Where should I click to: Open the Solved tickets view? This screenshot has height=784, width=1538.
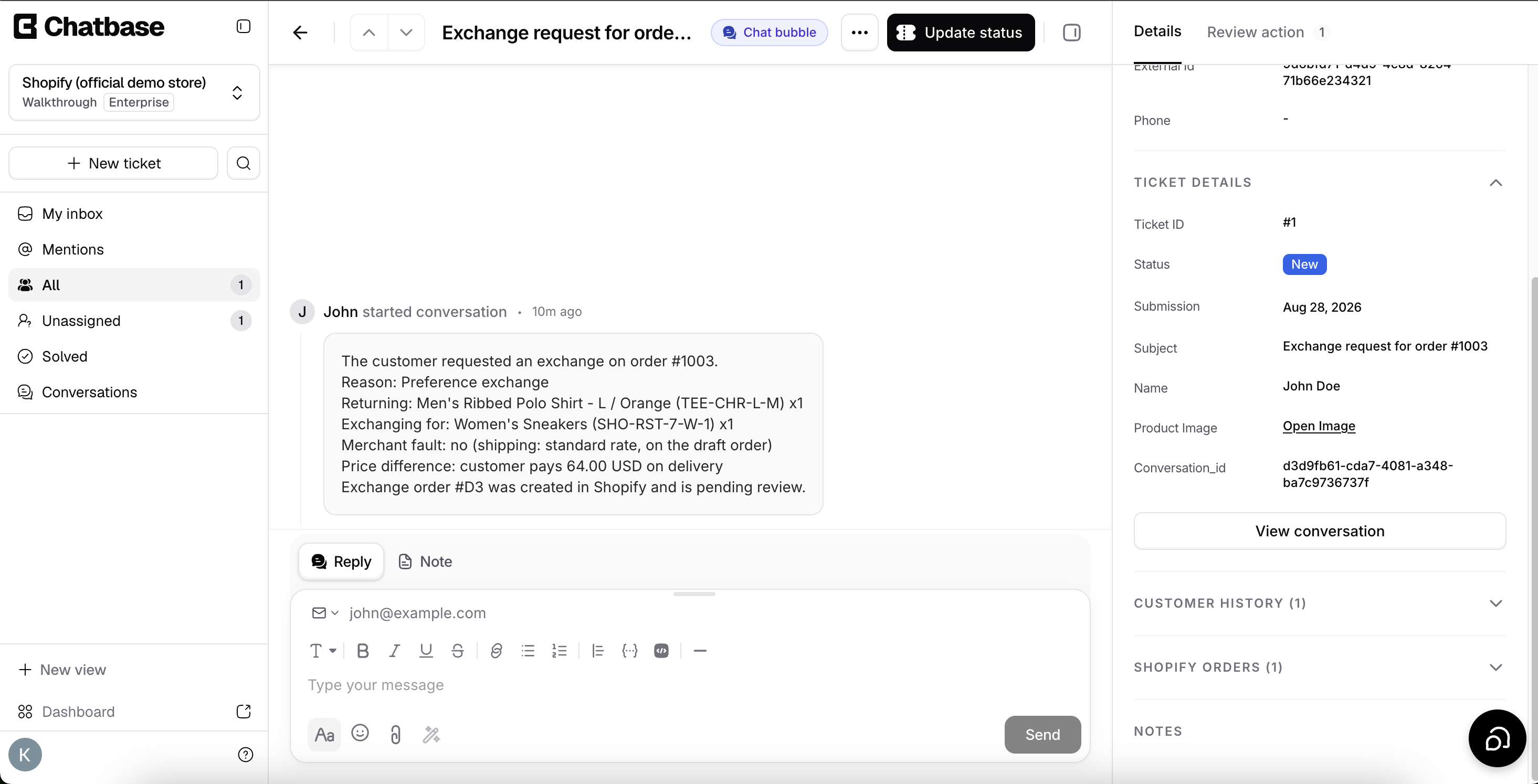pyautogui.click(x=134, y=356)
